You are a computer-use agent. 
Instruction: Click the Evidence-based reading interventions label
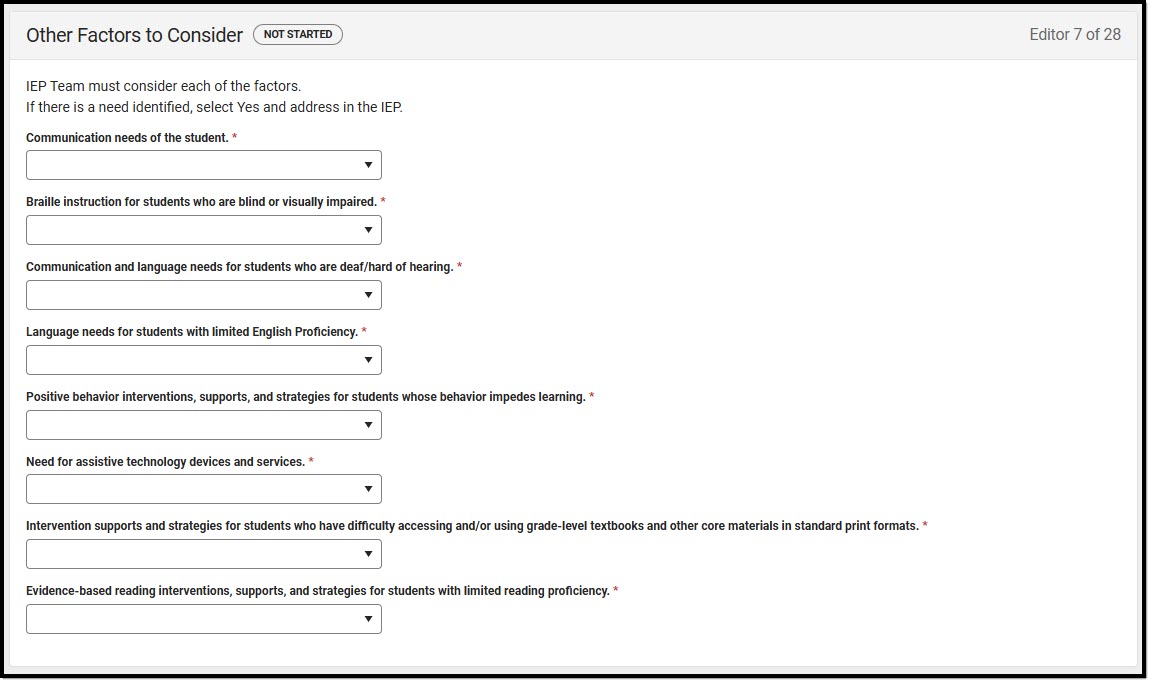point(318,591)
